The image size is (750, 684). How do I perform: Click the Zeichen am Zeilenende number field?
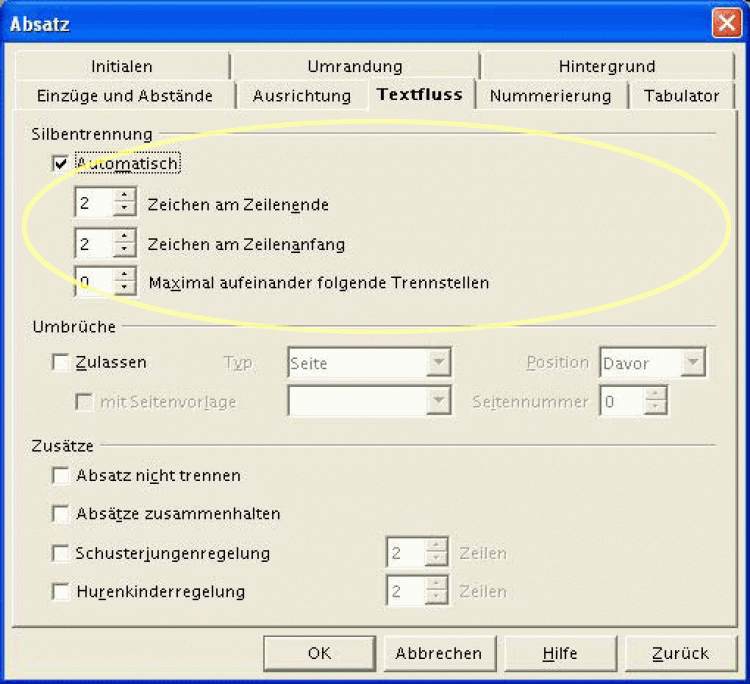coord(95,202)
